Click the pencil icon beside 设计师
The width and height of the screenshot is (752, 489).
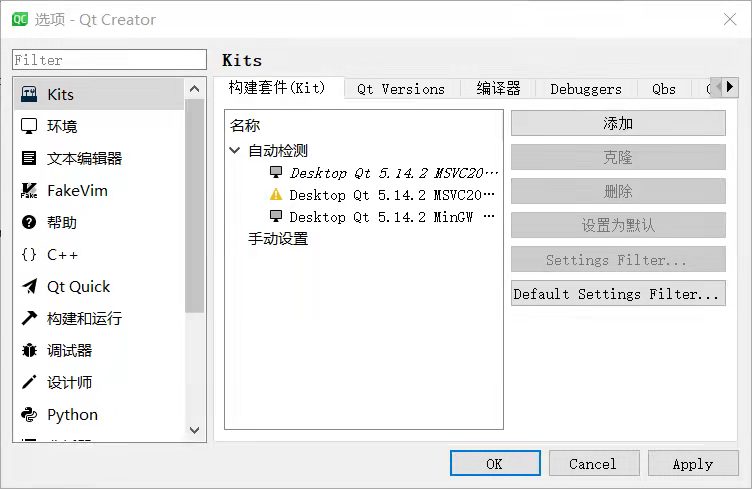pyautogui.click(x=29, y=382)
